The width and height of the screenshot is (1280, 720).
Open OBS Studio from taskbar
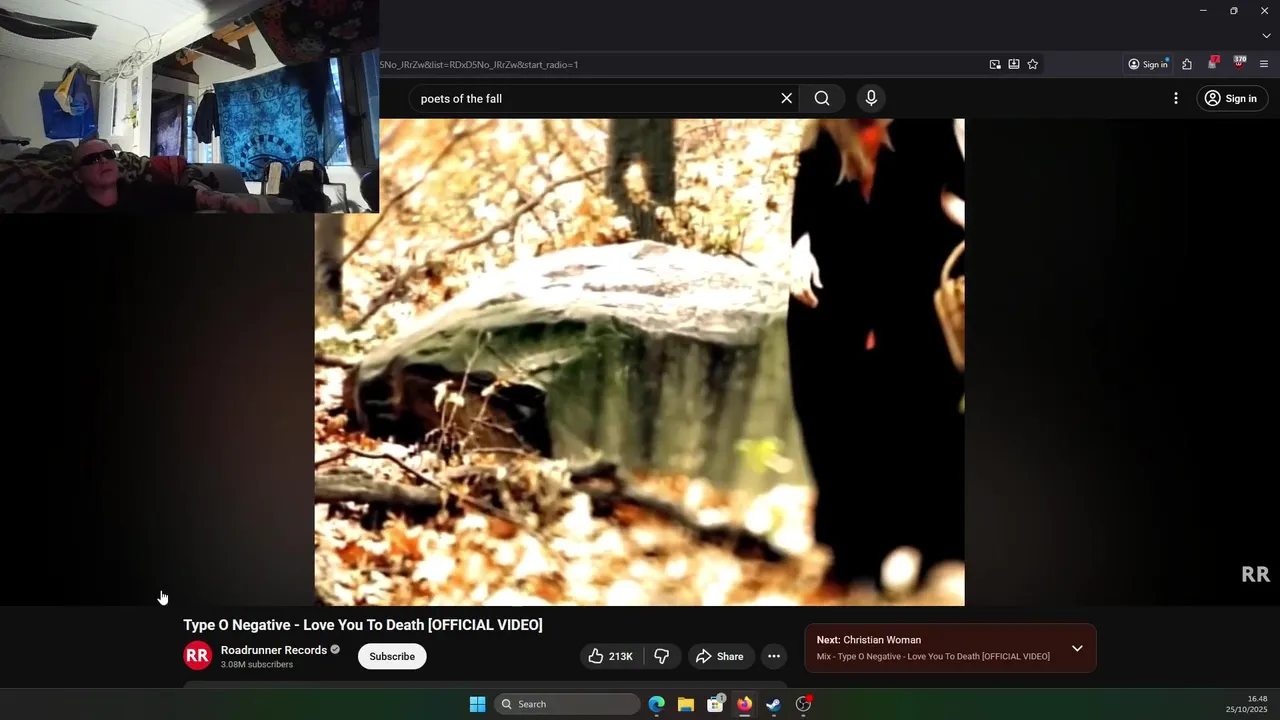[x=803, y=704]
